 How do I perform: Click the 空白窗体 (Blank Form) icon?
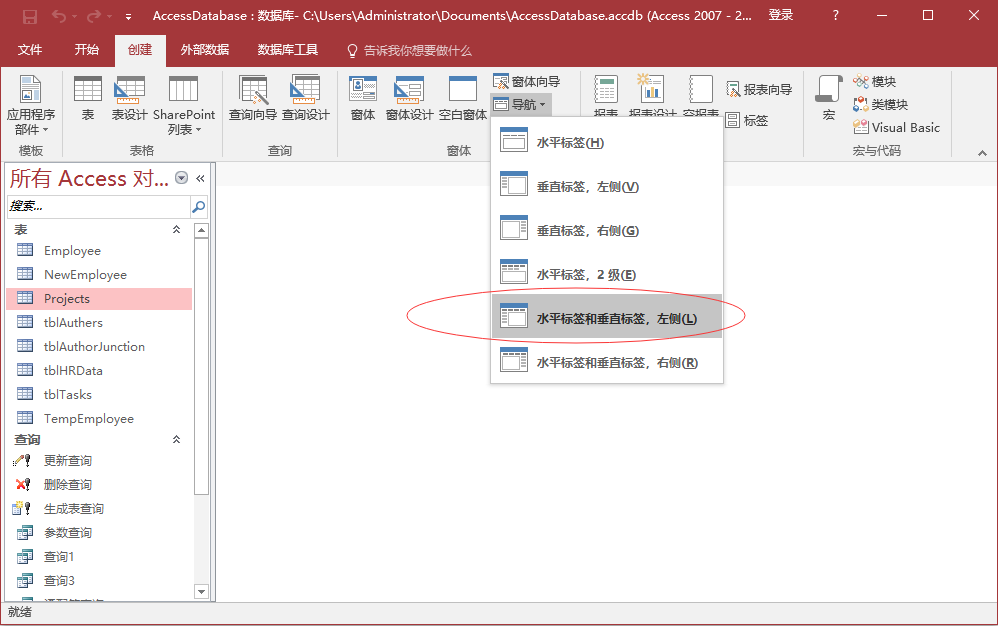[462, 98]
